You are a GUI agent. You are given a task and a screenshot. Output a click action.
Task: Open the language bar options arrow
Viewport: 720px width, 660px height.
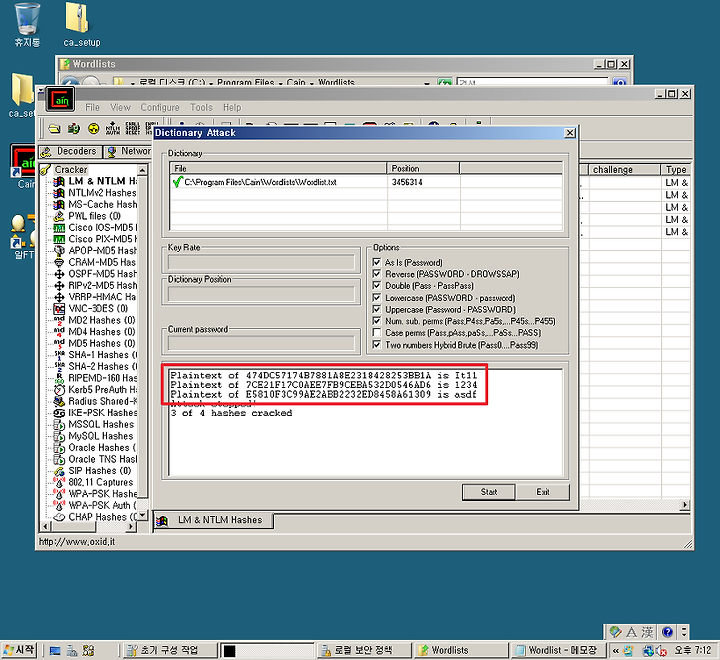tap(684, 632)
